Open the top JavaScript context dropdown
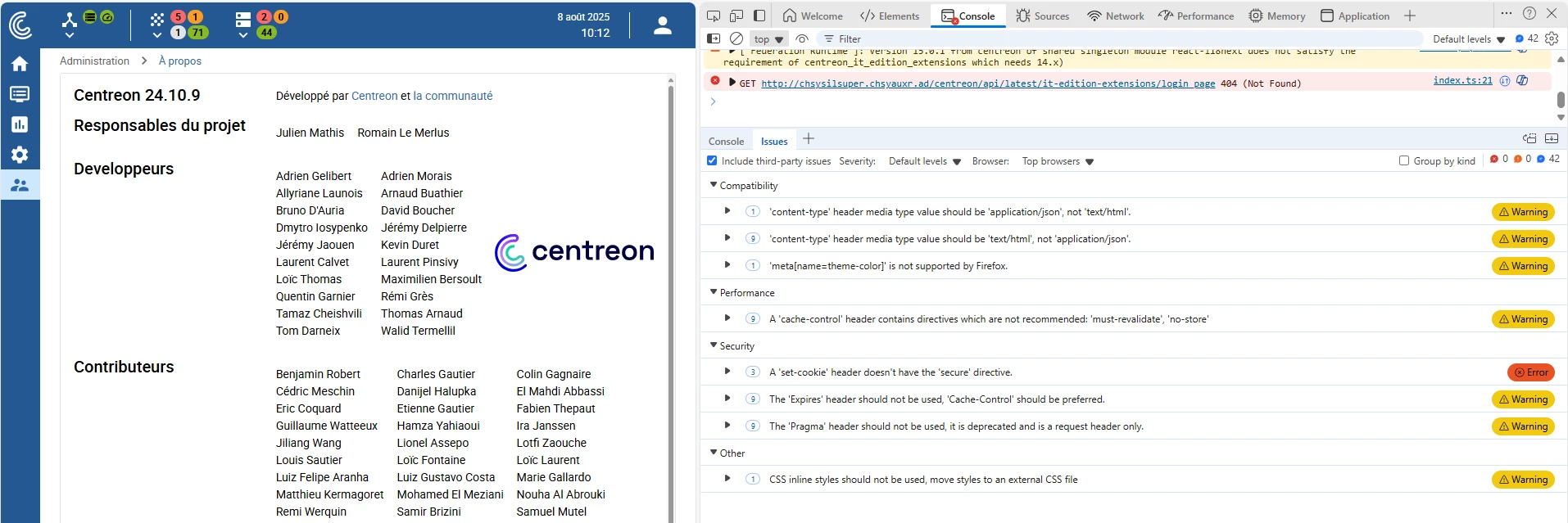1568x523 pixels. tap(768, 39)
